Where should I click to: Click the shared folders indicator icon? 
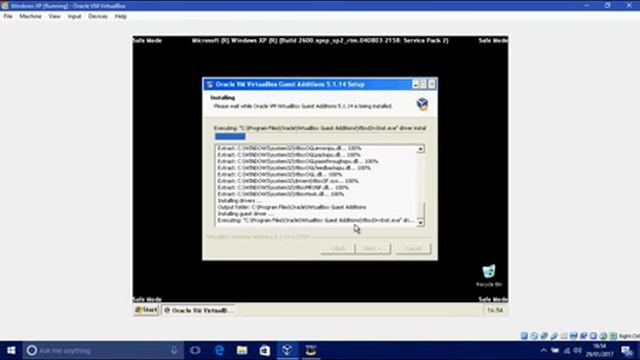click(564, 336)
